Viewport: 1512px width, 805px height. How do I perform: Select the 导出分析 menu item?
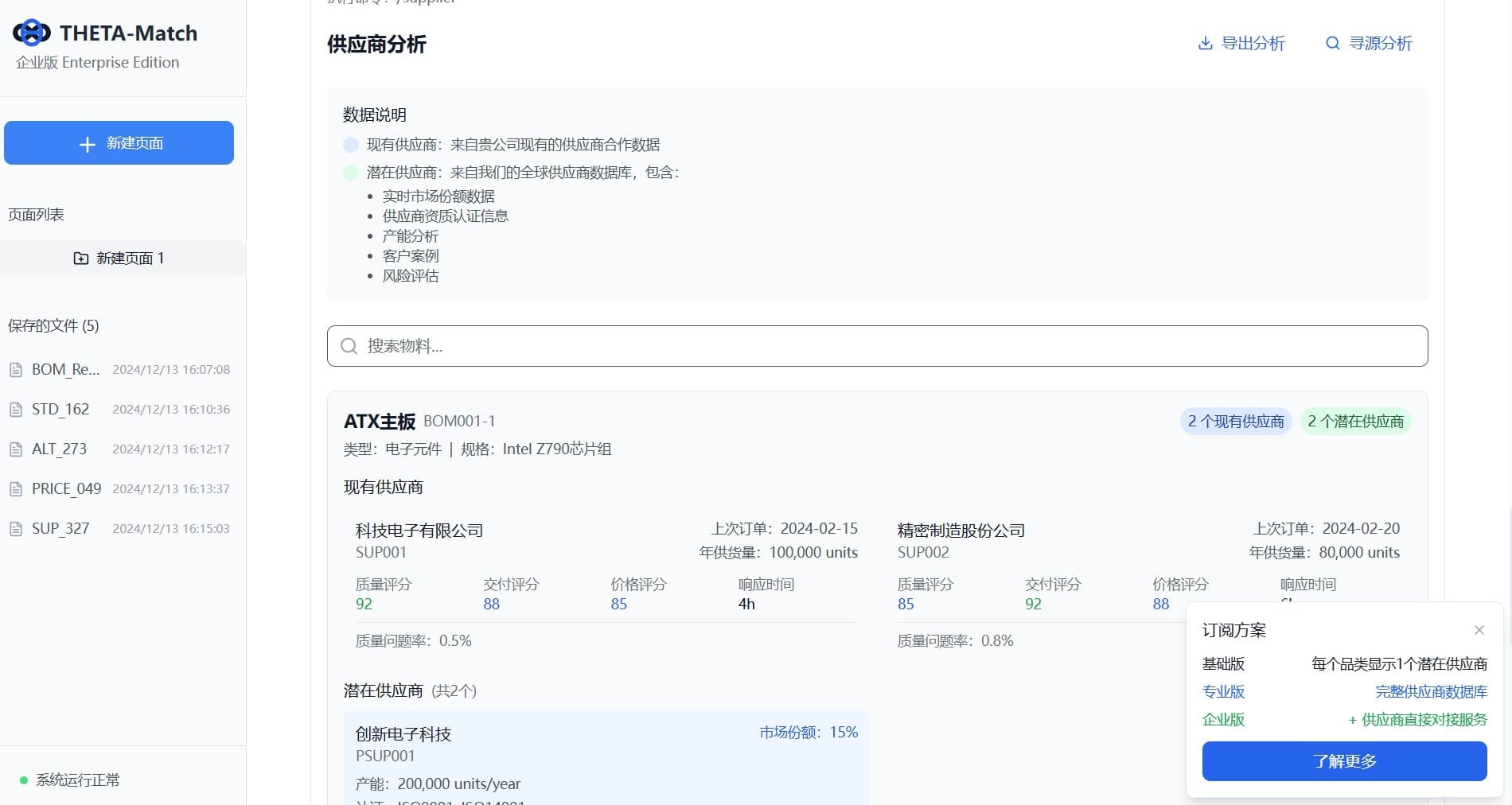1254,44
